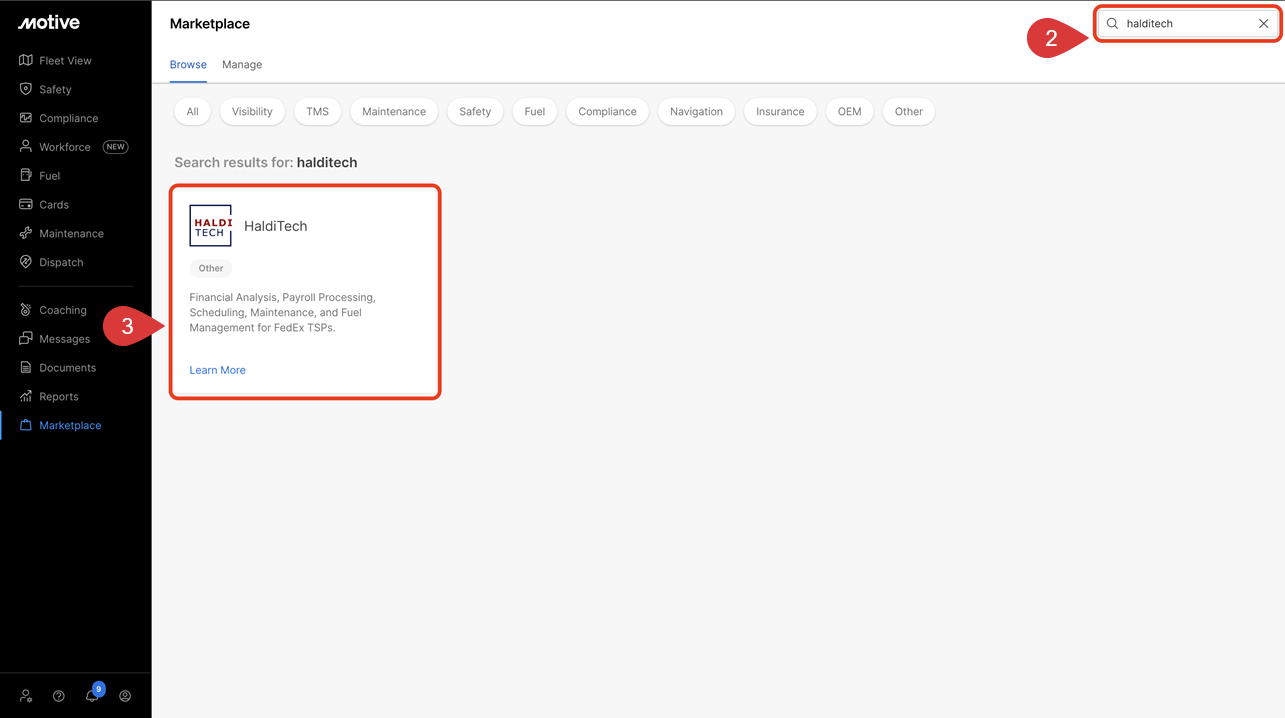Open Fleet View from sidebar icon
Image resolution: width=1285 pixels, height=718 pixels.
tap(26, 61)
